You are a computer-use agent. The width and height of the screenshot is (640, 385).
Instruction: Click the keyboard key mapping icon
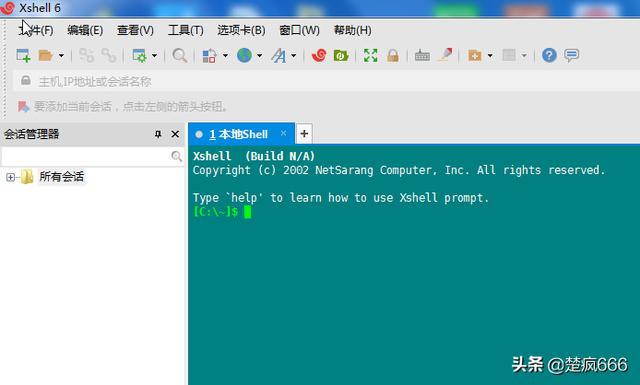point(422,56)
